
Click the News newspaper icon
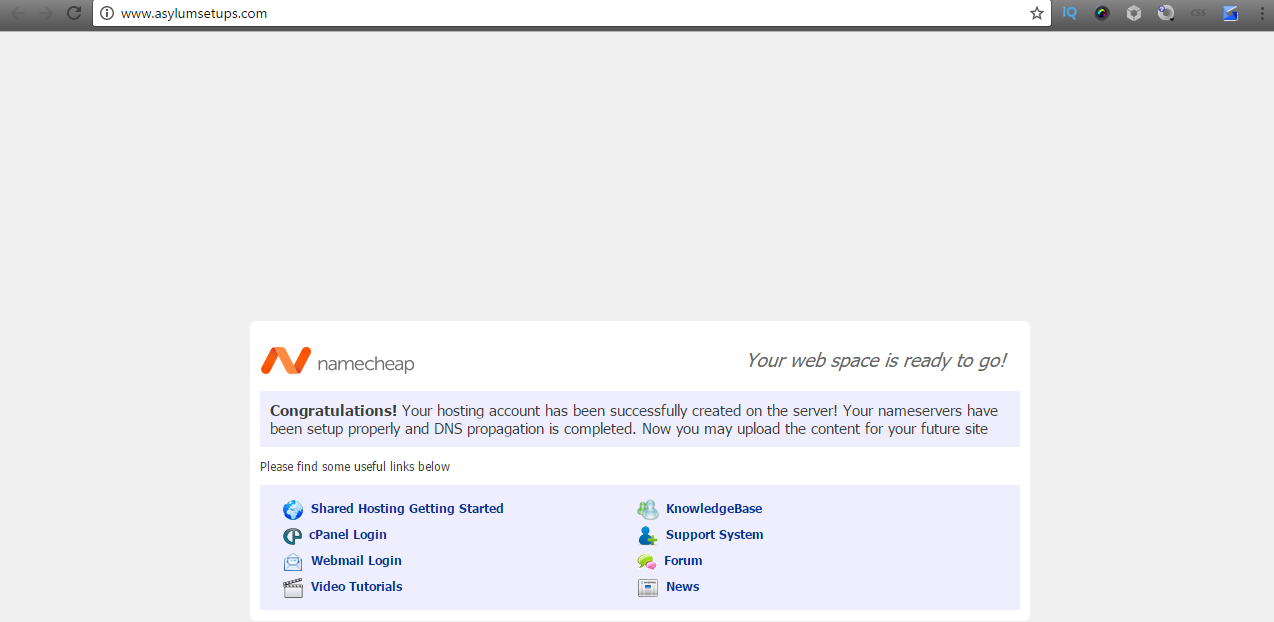click(x=648, y=588)
